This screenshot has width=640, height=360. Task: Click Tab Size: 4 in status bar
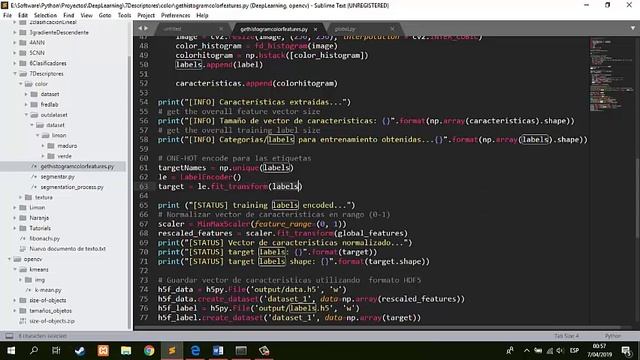(x=567, y=336)
